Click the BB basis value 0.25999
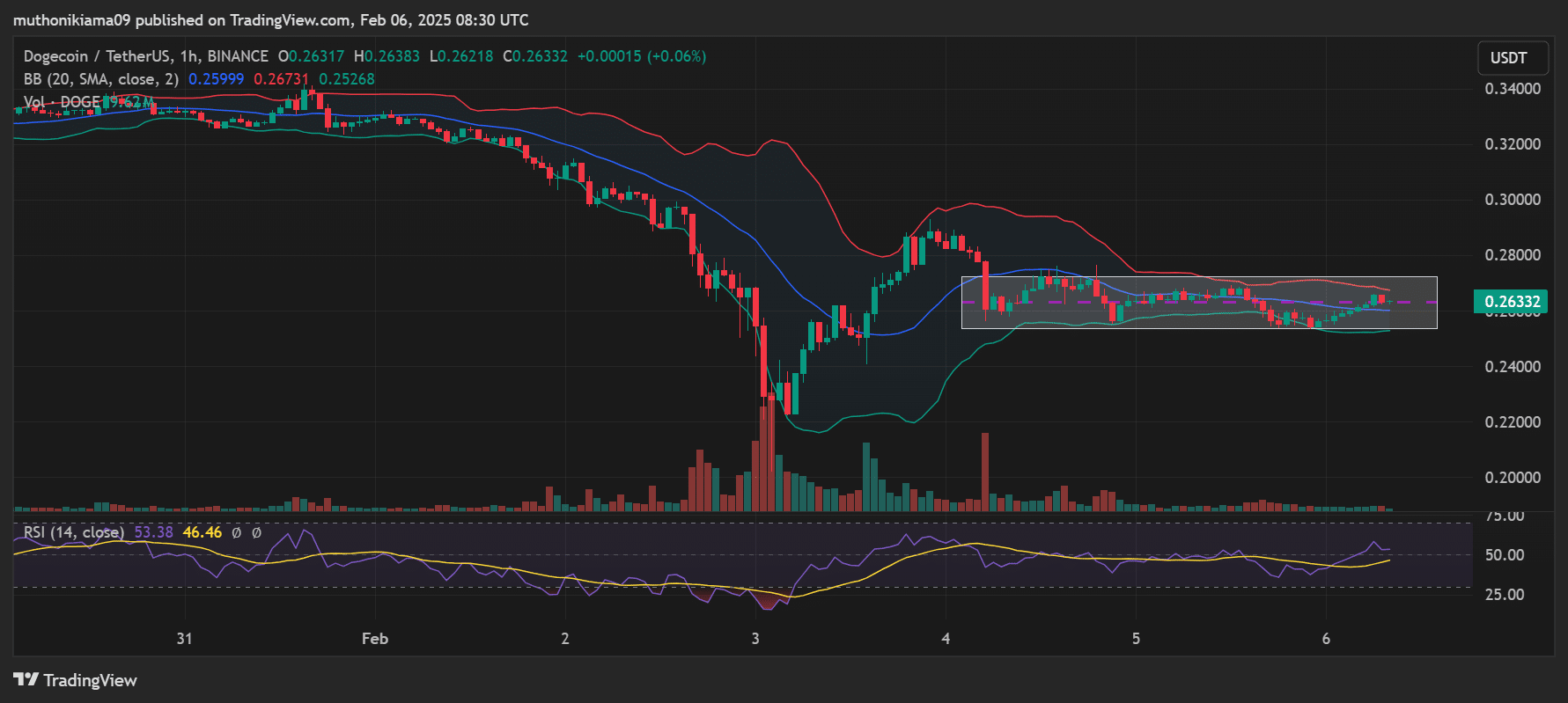 coord(216,79)
